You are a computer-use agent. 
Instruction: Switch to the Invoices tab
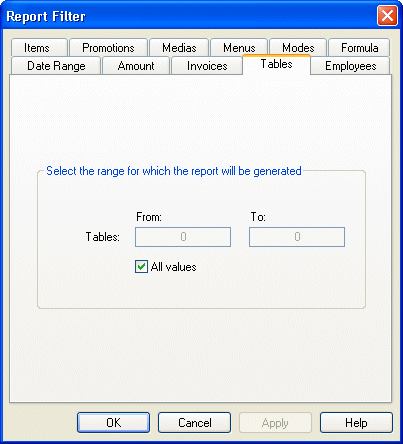(x=207, y=66)
